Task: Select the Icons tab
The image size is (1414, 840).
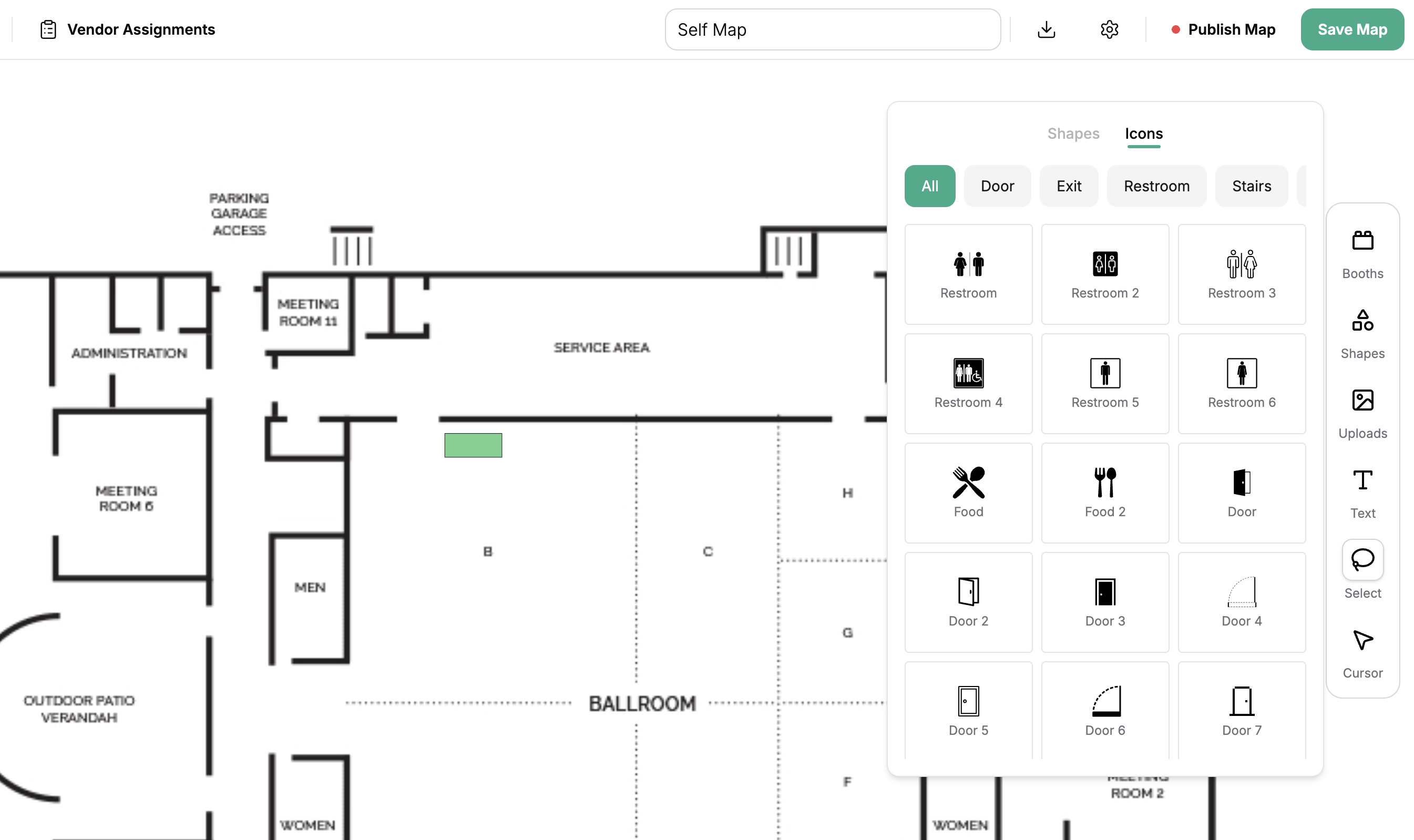Action: click(1143, 134)
